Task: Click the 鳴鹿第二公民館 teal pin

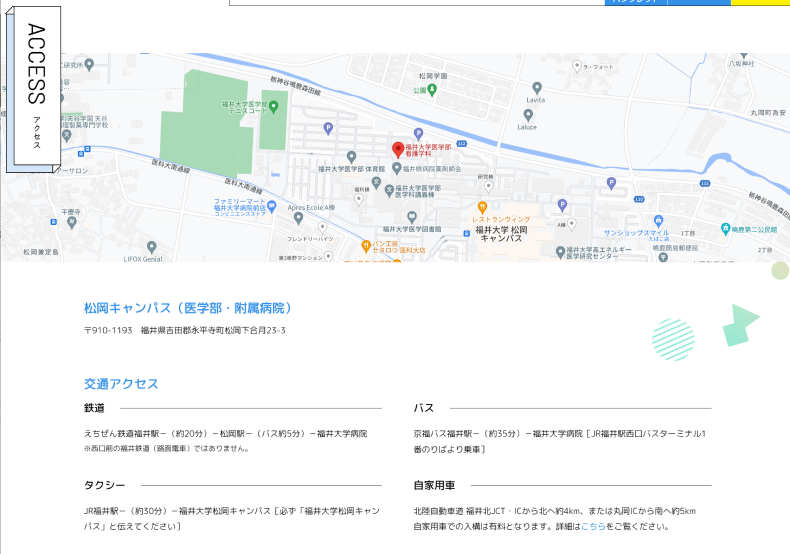Action: [x=726, y=229]
